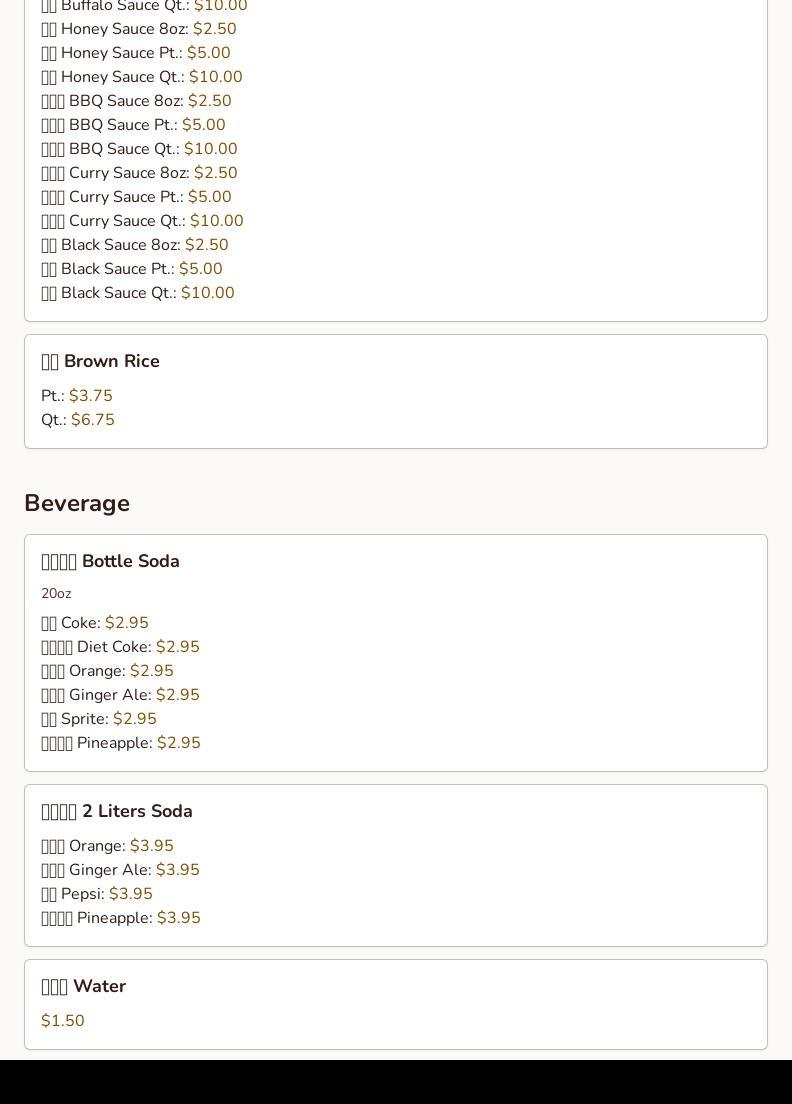This screenshot has width=792, height=1104.
Task: Open the Water menu item
Action: (84, 986)
